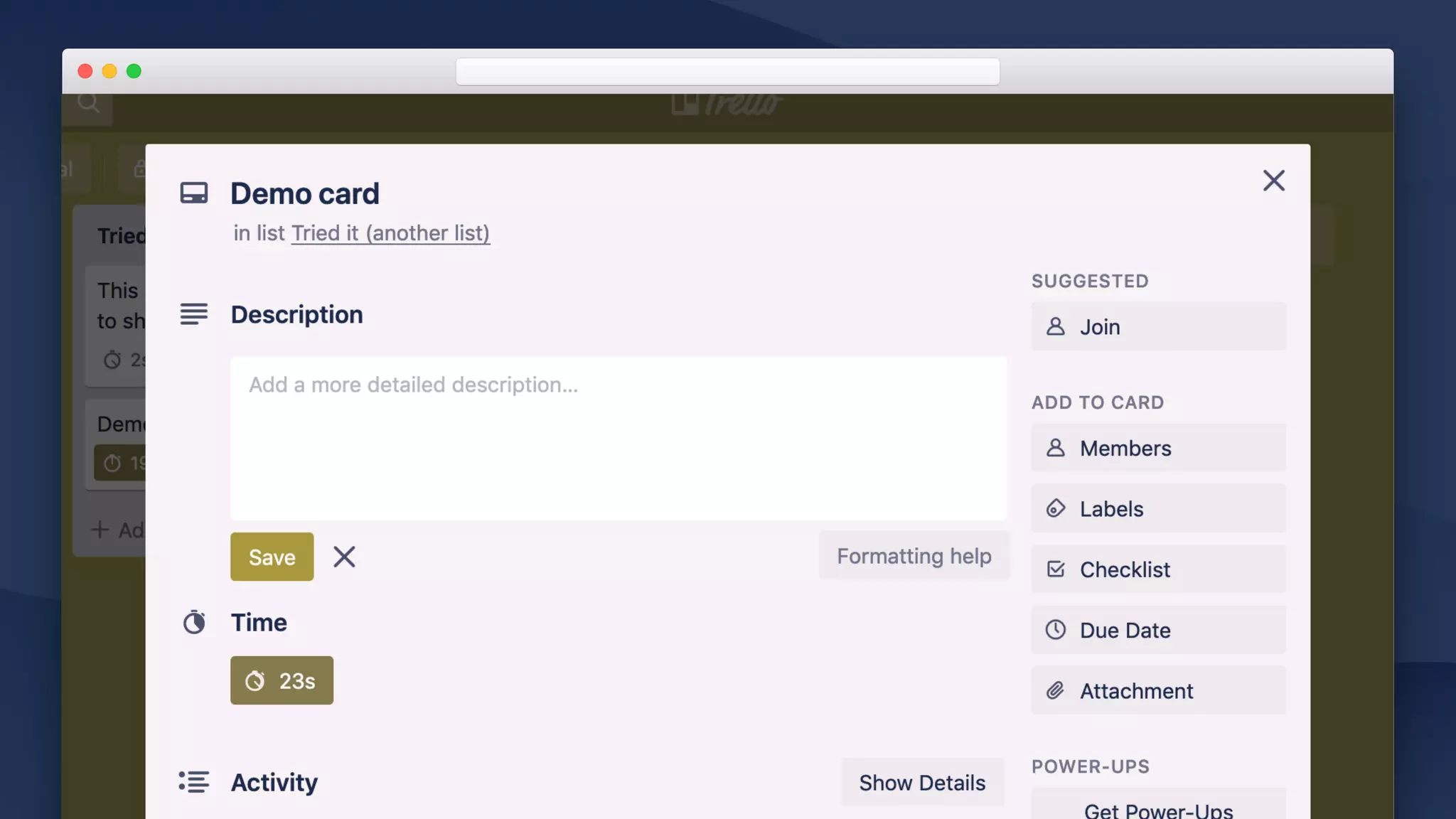Show Details in Activity section
The height and width of the screenshot is (819, 1456).
pyautogui.click(x=922, y=782)
